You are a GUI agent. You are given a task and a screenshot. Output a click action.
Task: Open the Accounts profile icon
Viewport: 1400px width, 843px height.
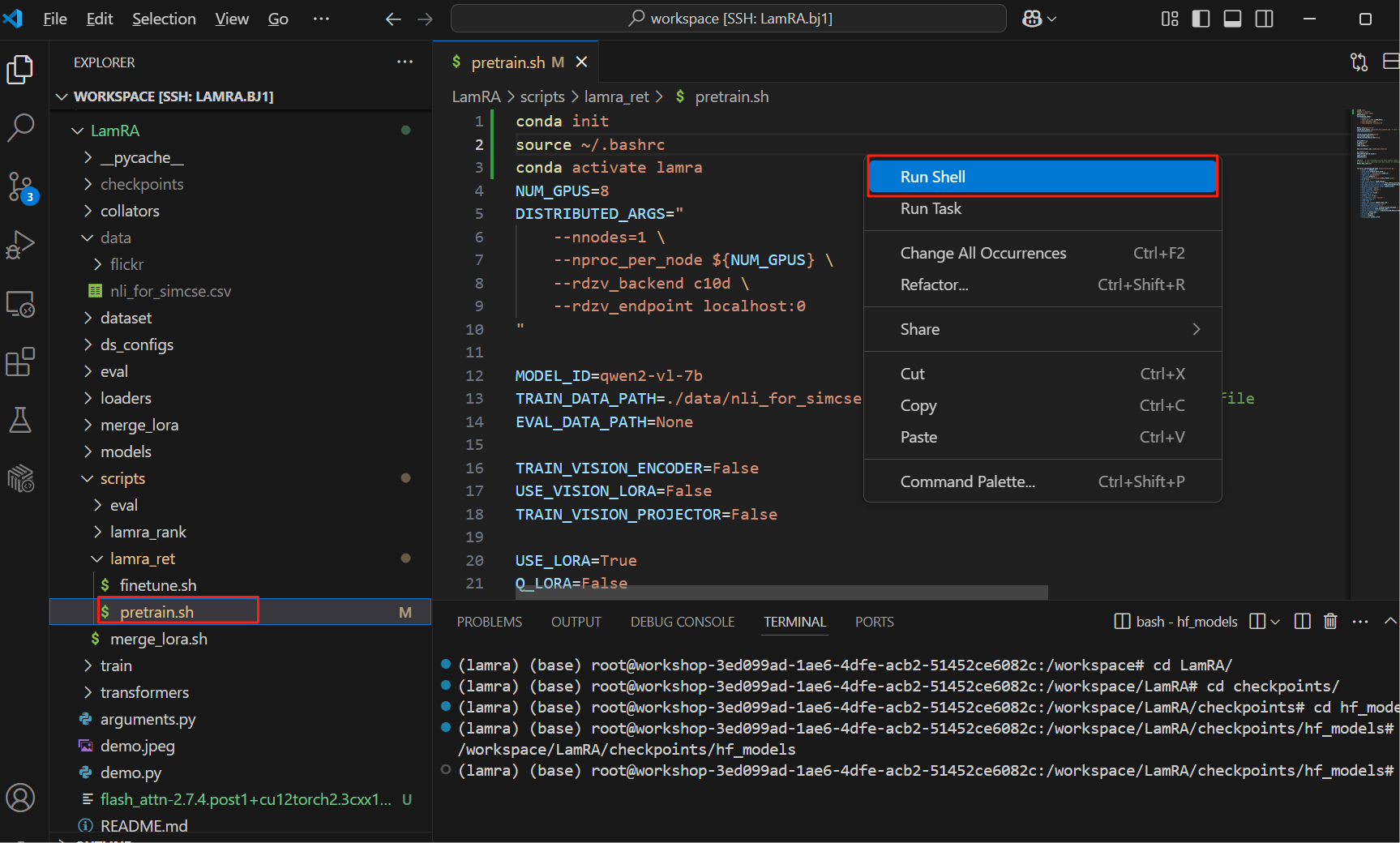(x=20, y=798)
